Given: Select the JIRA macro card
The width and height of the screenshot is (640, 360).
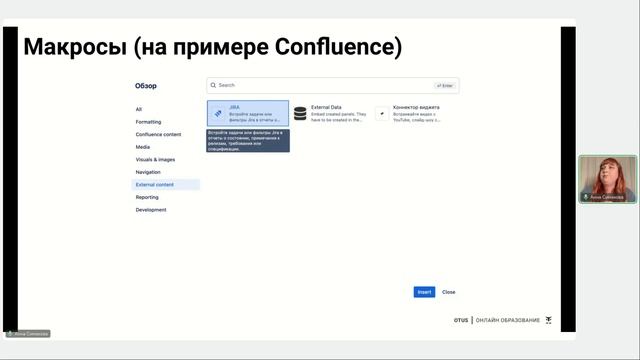Looking at the screenshot, I should coord(248,113).
